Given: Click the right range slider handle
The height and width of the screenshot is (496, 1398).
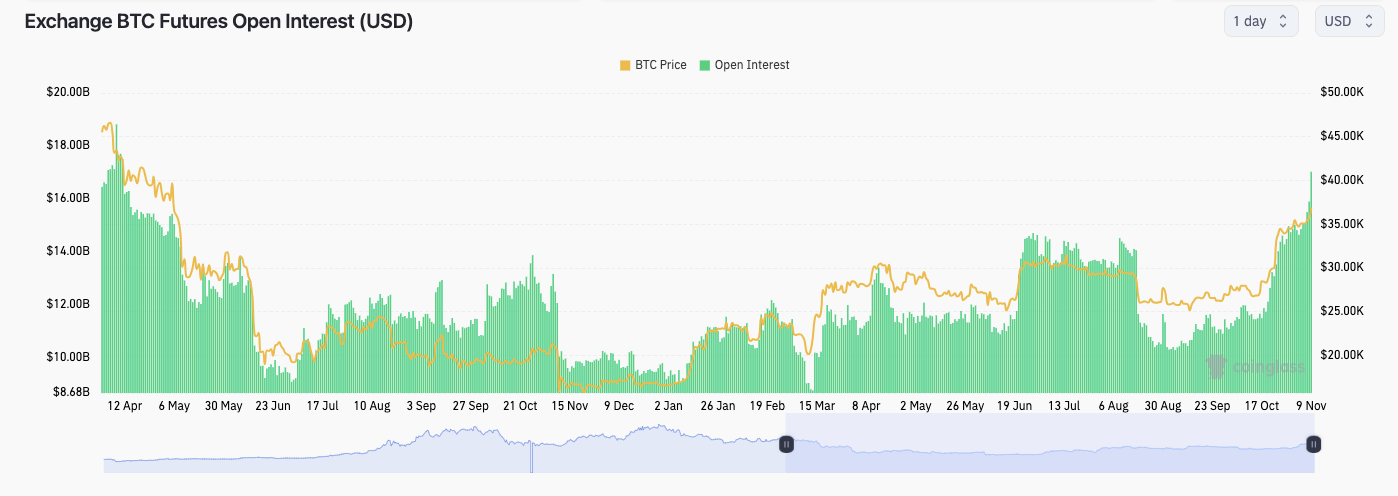Looking at the screenshot, I should 1313,444.
